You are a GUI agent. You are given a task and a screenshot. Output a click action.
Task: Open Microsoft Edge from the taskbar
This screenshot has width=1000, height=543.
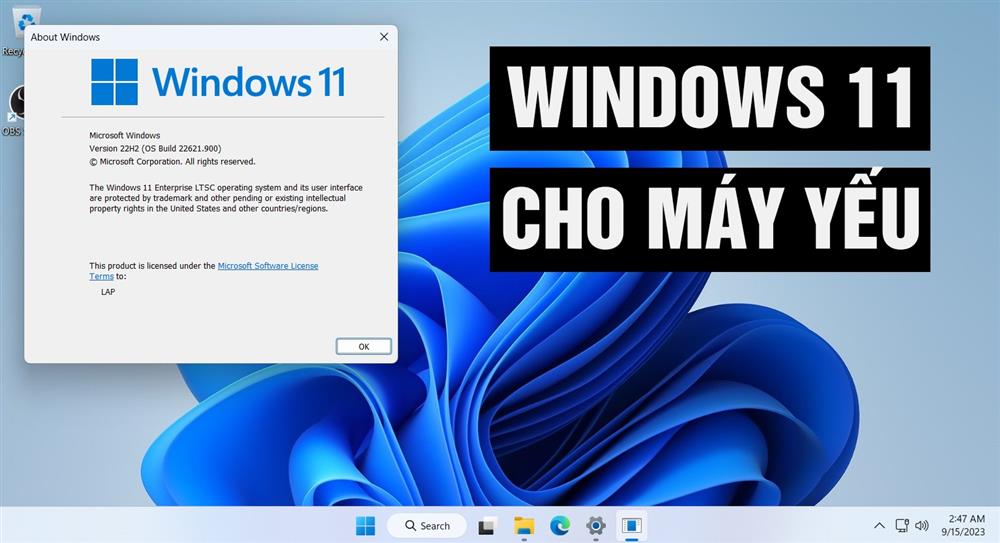[x=560, y=526]
